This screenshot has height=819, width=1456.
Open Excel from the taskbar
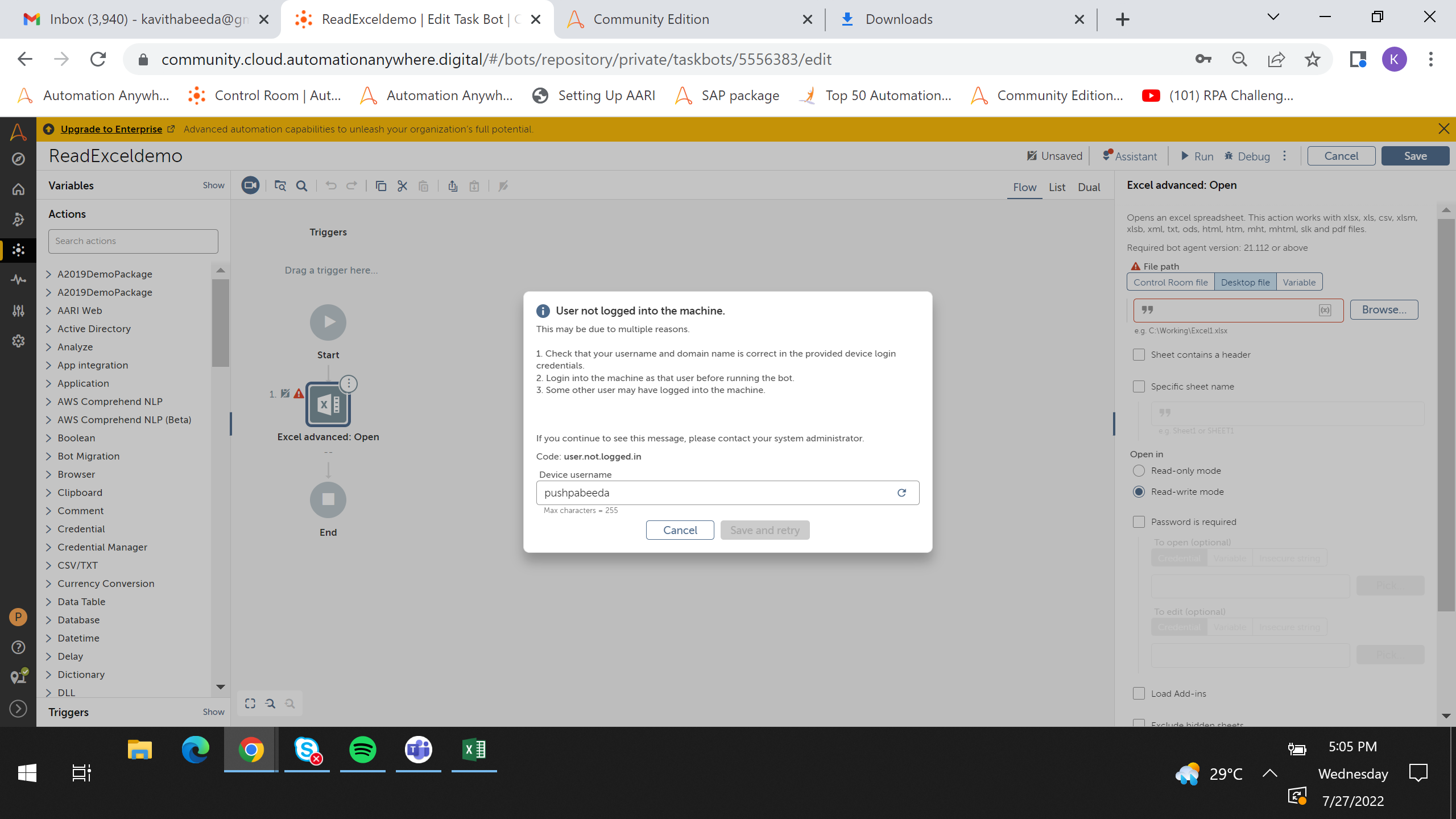[x=474, y=750]
